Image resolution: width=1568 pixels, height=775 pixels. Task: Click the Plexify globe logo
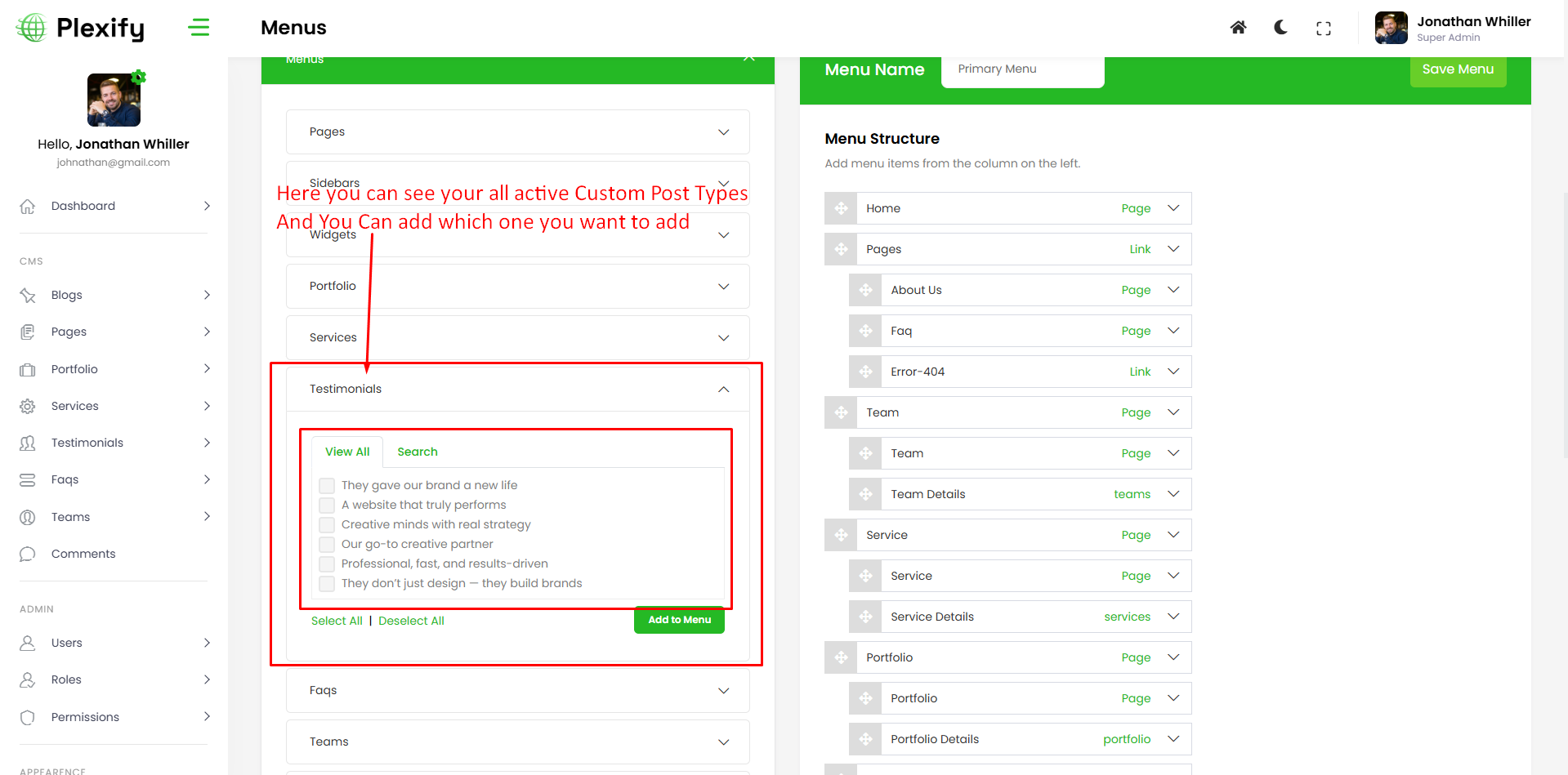point(32,28)
